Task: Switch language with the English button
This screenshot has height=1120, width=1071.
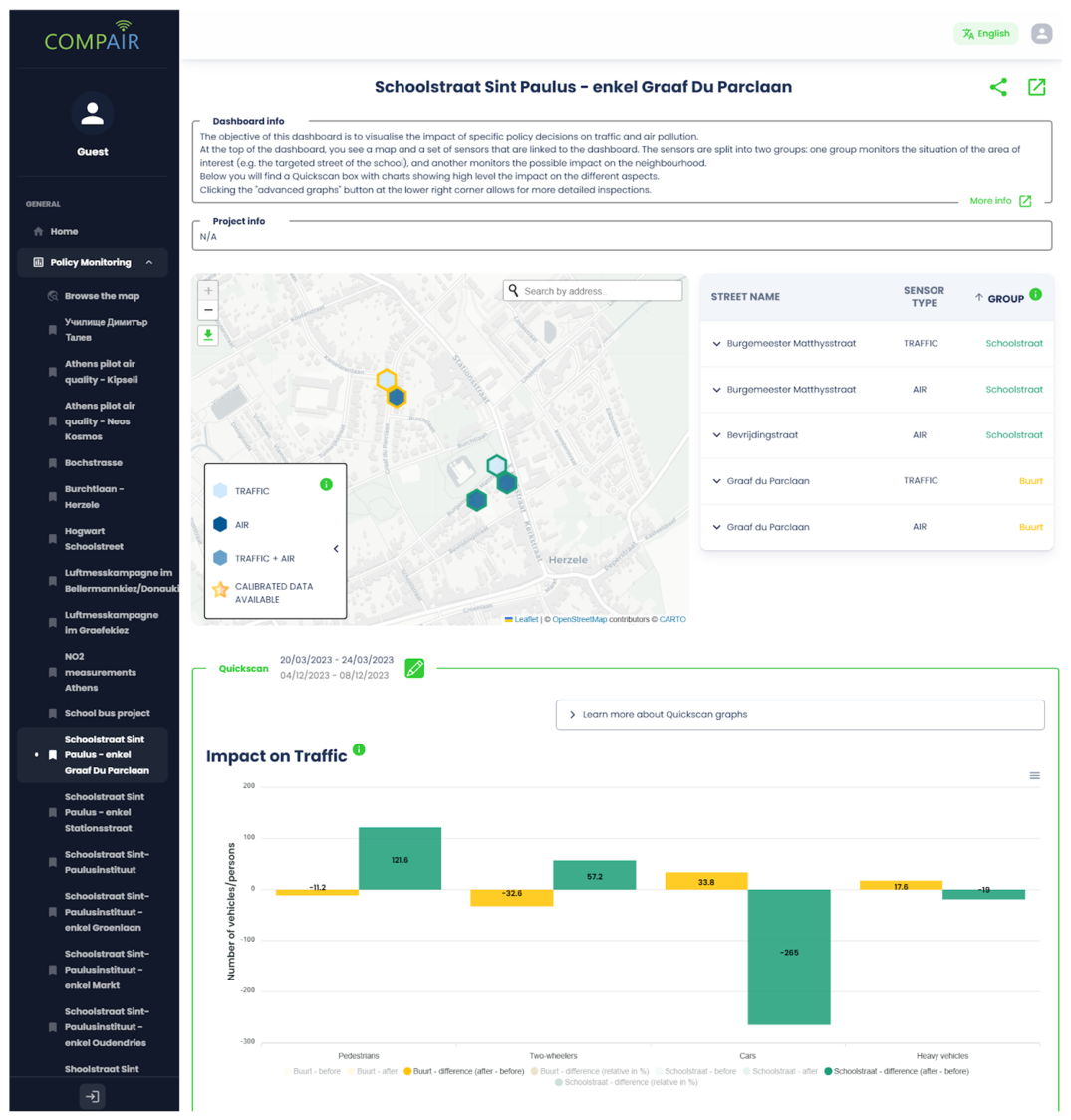Action: pyautogui.click(x=986, y=34)
